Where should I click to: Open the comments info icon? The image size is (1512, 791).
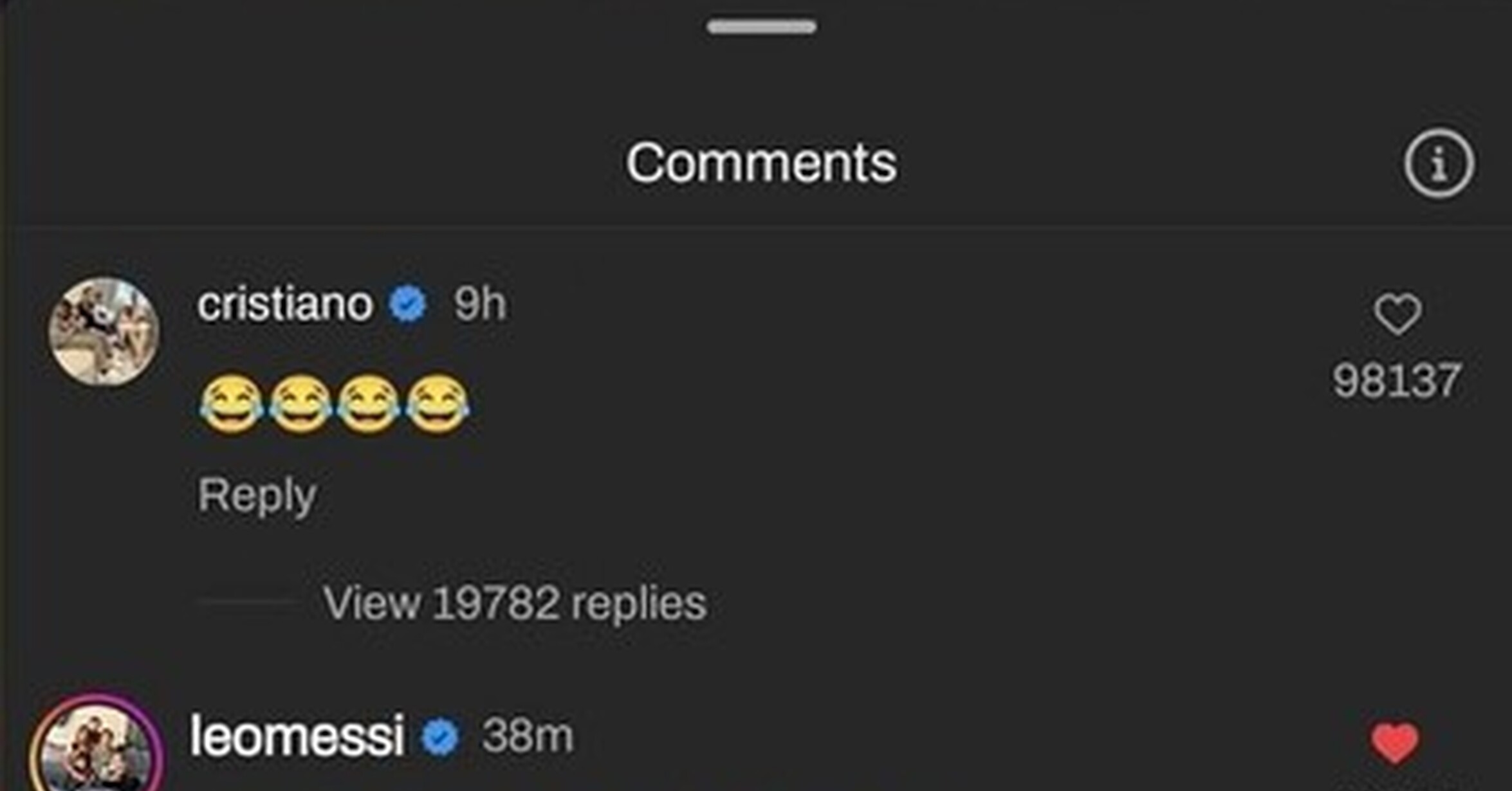(1439, 163)
